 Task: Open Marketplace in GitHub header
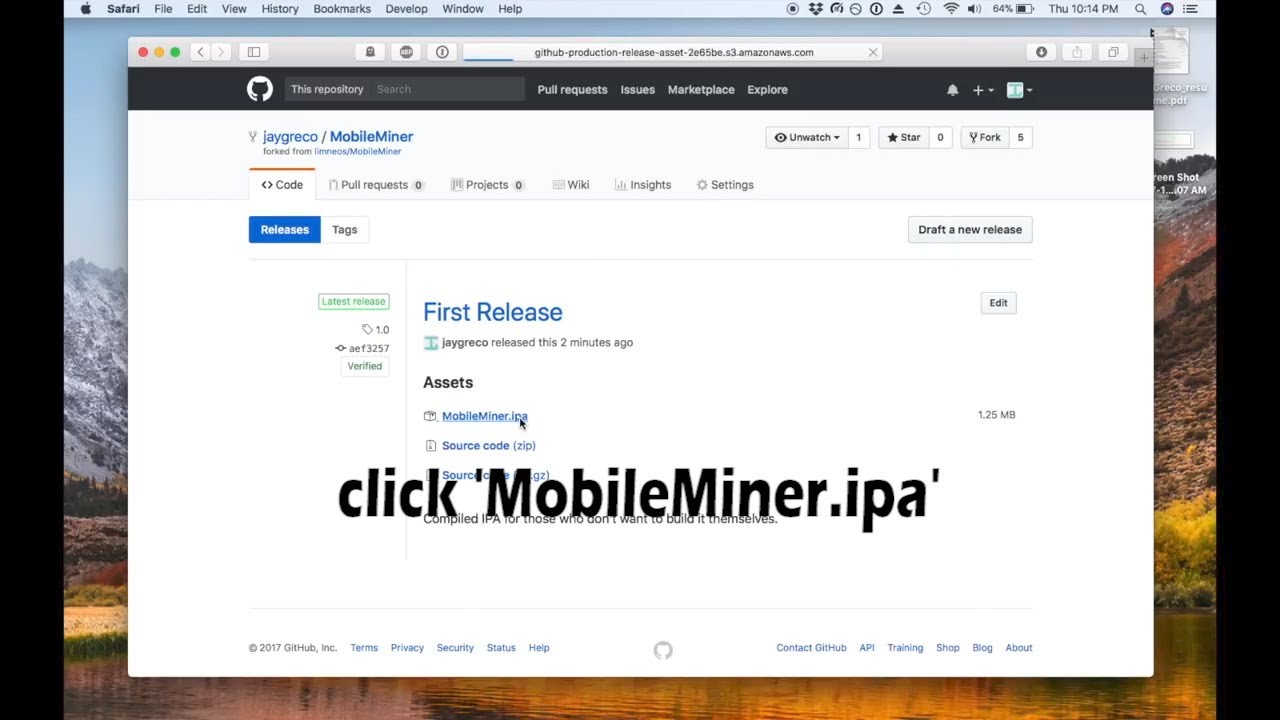(701, 90)
